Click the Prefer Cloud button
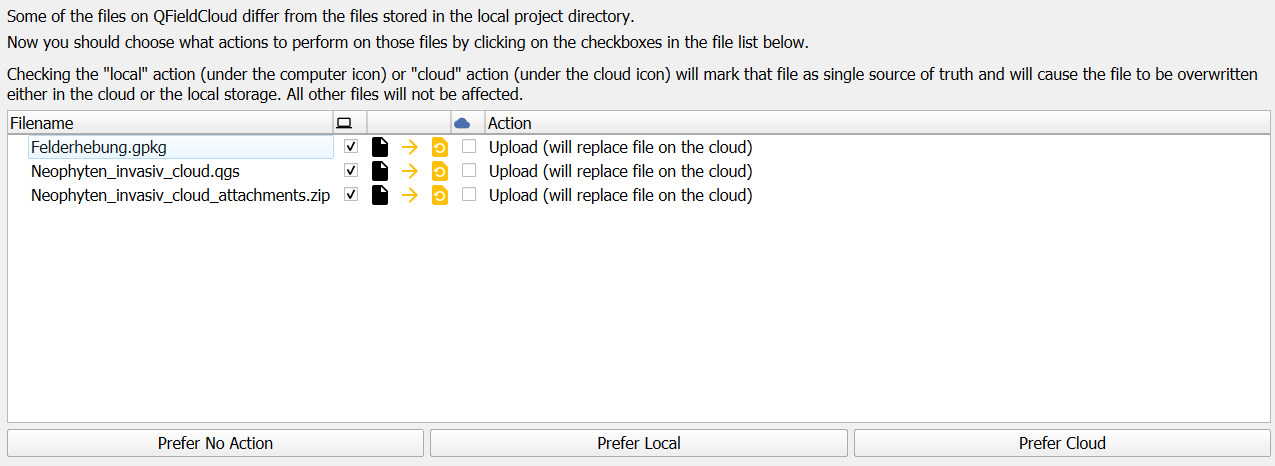Viewport: 1275px width, 466px height. point(1062,443)
